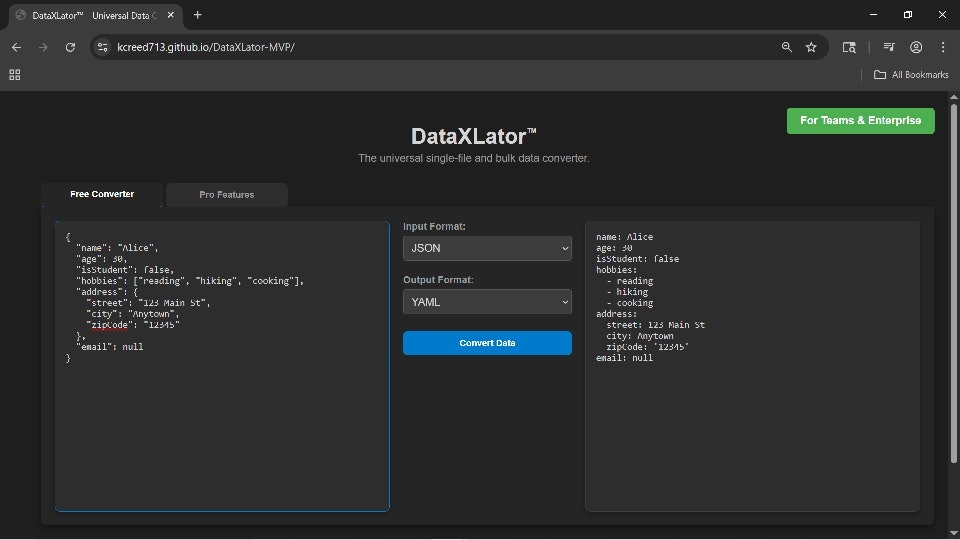Switch to the Pro Features tab
The image size is (960, 540).
(x=227, y=195)
